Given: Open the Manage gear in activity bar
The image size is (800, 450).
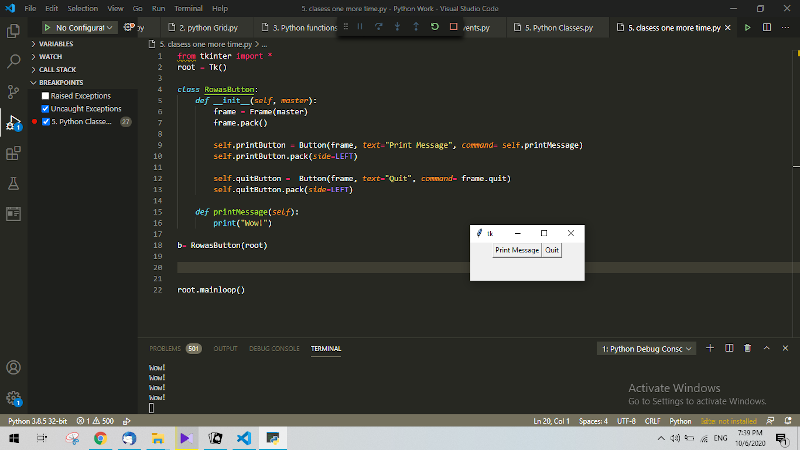Looking at the screenshot, I should click(x=13, y=398).
